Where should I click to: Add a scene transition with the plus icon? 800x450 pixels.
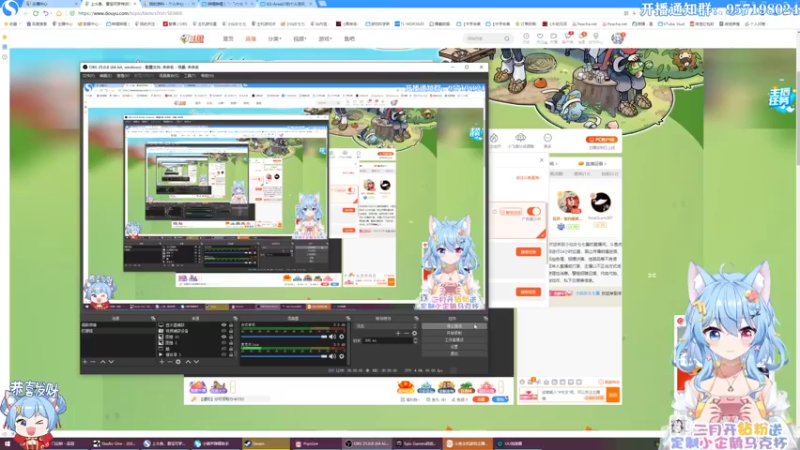point(398,333)
